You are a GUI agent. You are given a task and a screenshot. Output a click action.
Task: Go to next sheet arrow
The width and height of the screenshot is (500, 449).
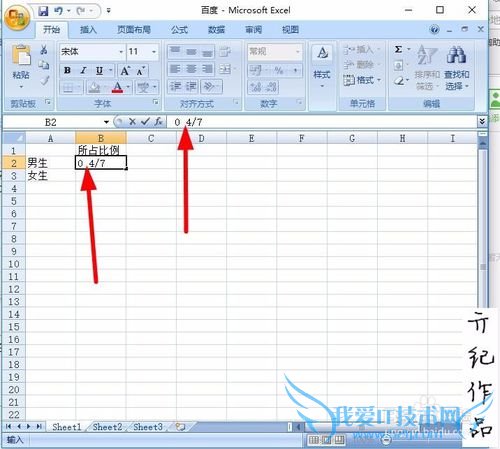[28, 426]
